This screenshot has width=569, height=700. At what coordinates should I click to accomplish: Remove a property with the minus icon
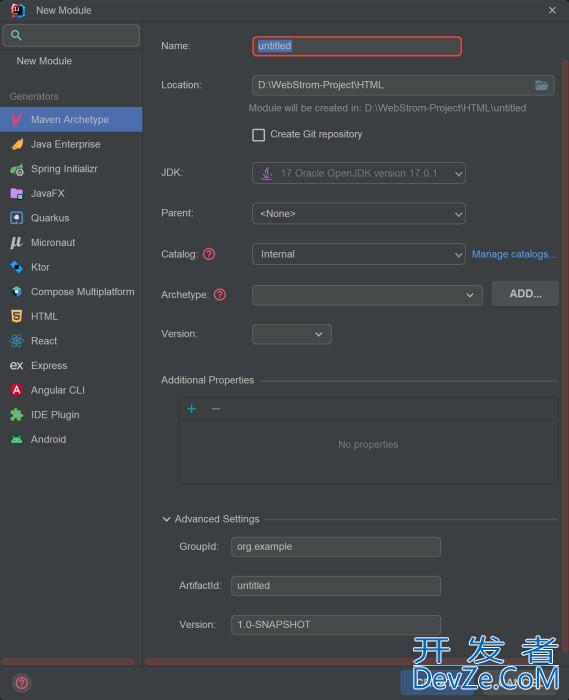[216, 408]
